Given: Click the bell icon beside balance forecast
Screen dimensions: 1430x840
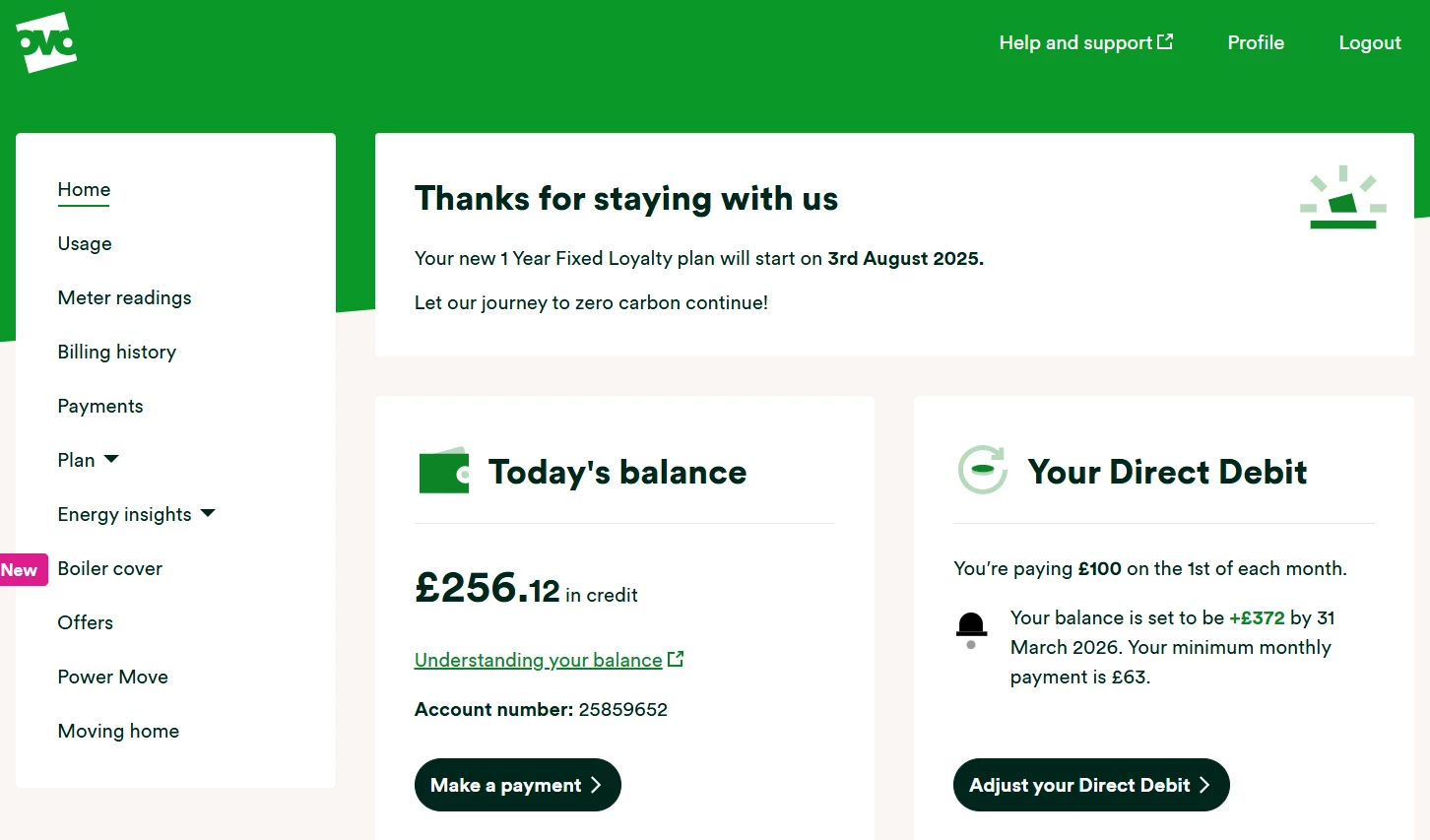Looking at the screenshot, I should pyautogui.click(x=971, y=626).
